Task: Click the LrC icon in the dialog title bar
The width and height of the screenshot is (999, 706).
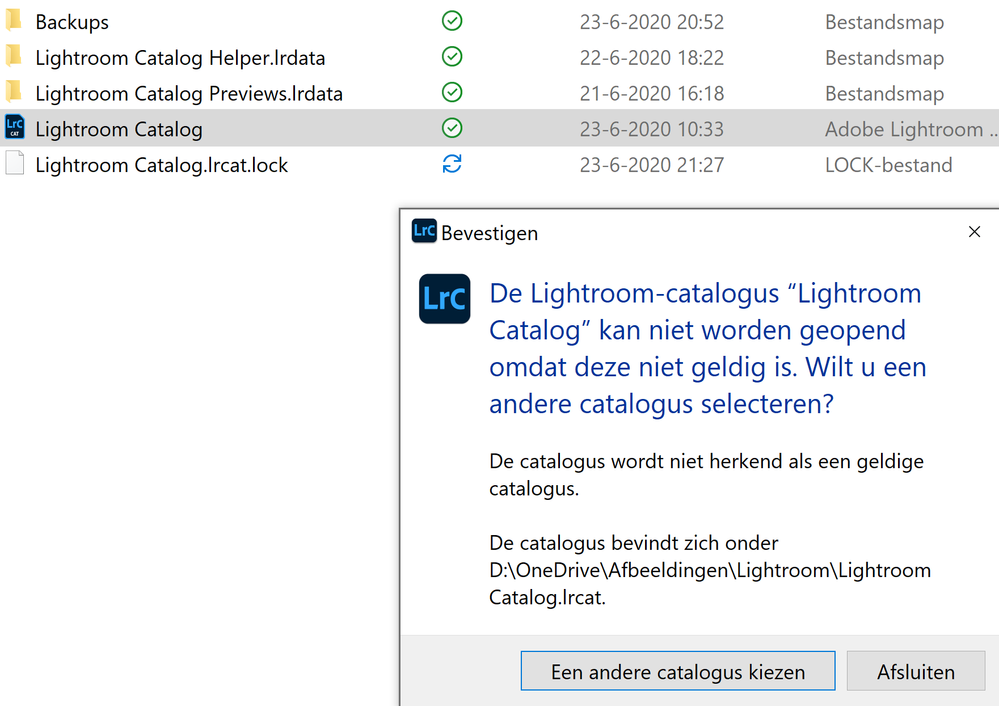Action: (424, 231)
